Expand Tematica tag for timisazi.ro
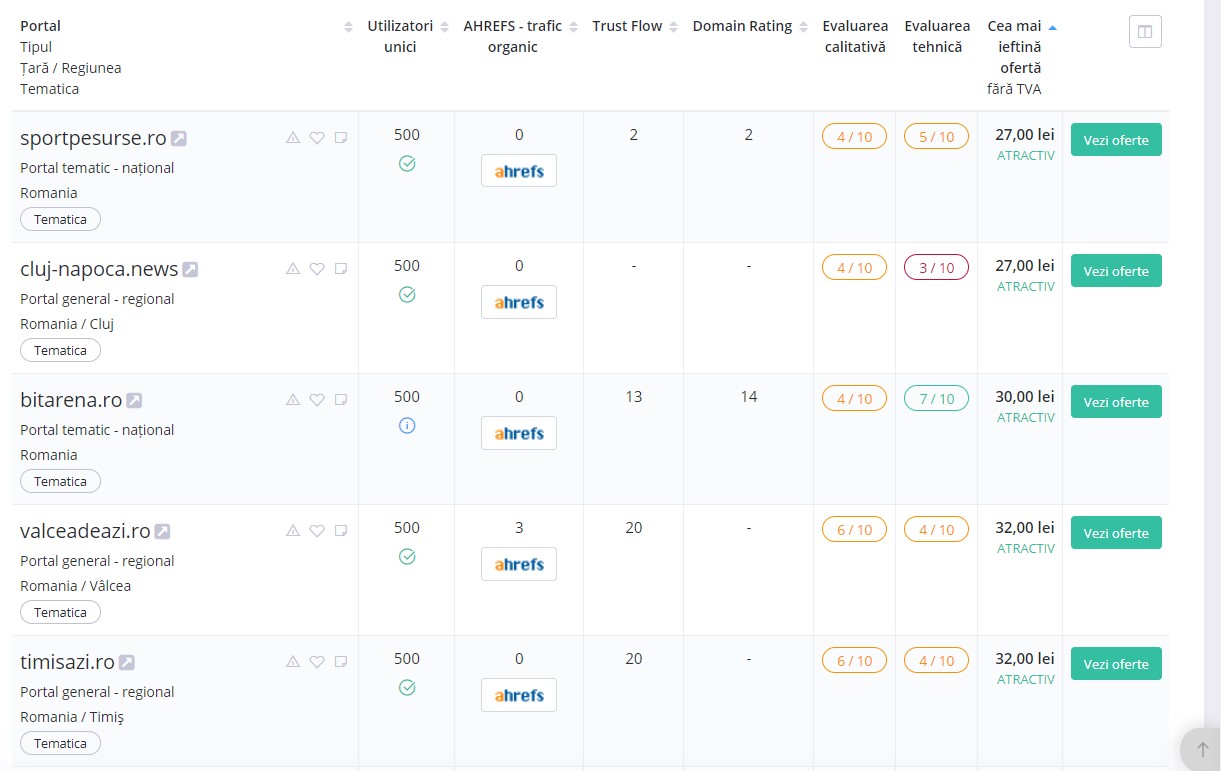The height and width of the screenshot is (771, 1221). (x=61, y=744)
